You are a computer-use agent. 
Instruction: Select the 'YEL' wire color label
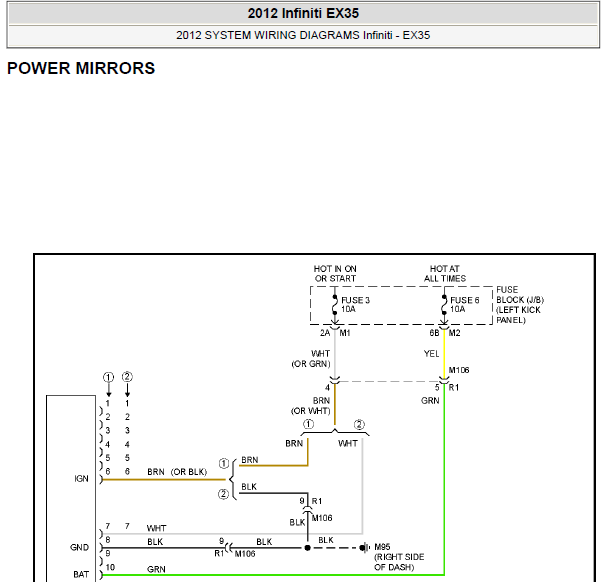pos(431,353)
